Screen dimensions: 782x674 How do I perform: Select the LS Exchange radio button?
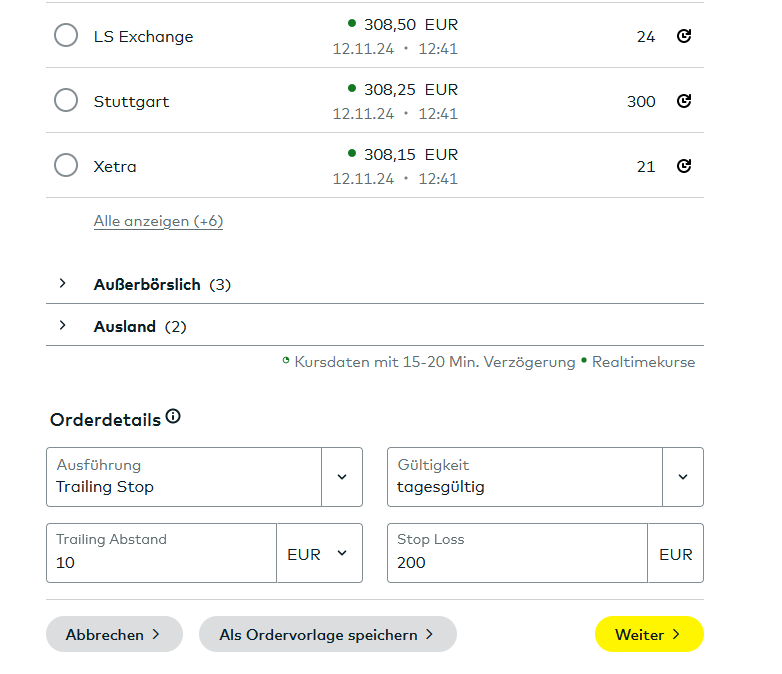pos(66,36)
